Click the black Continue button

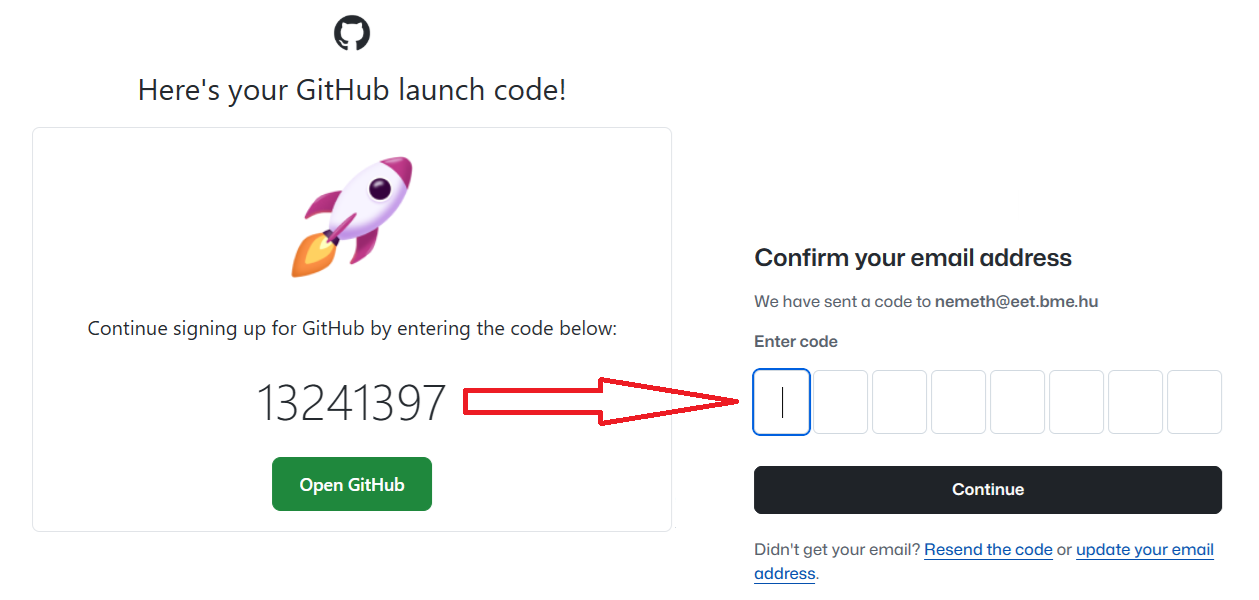(x=987, y=490)
